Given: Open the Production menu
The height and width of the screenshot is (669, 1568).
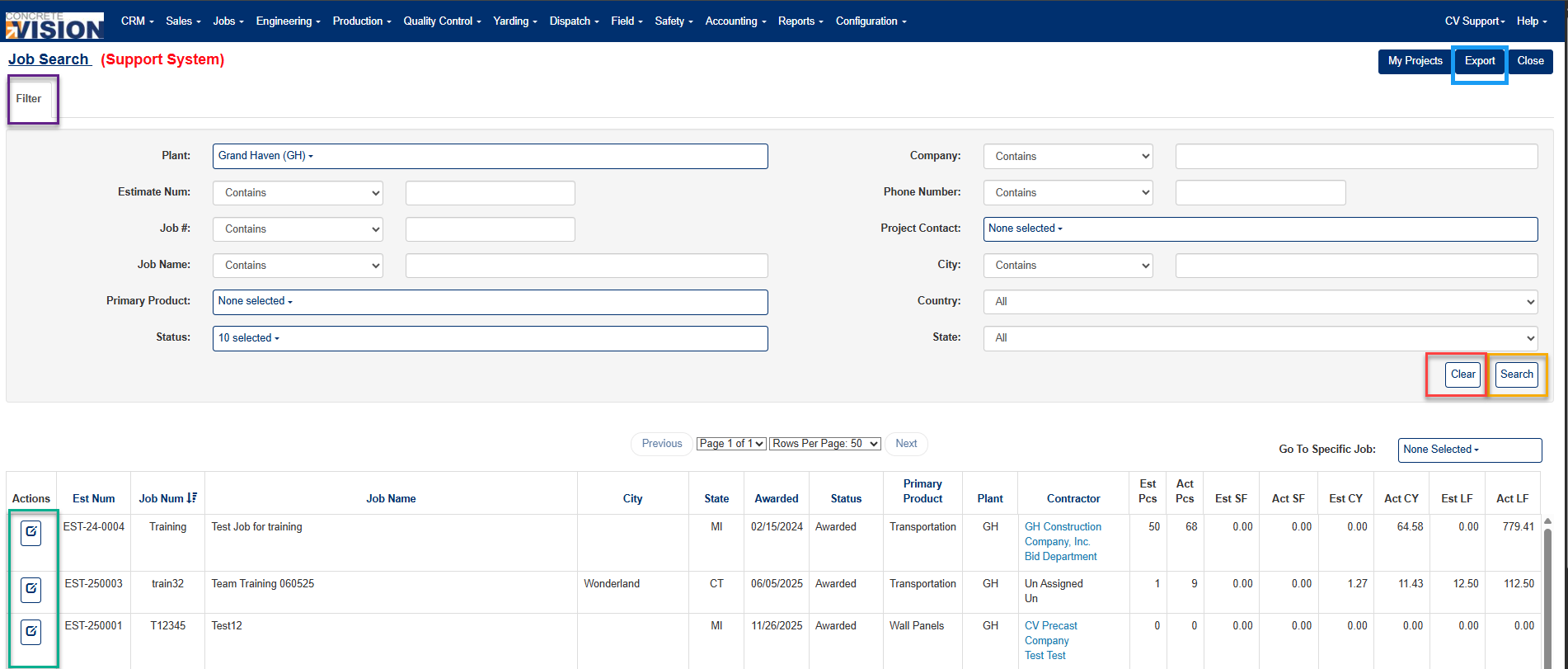Looking at the screenshot, I should point(361,21).
